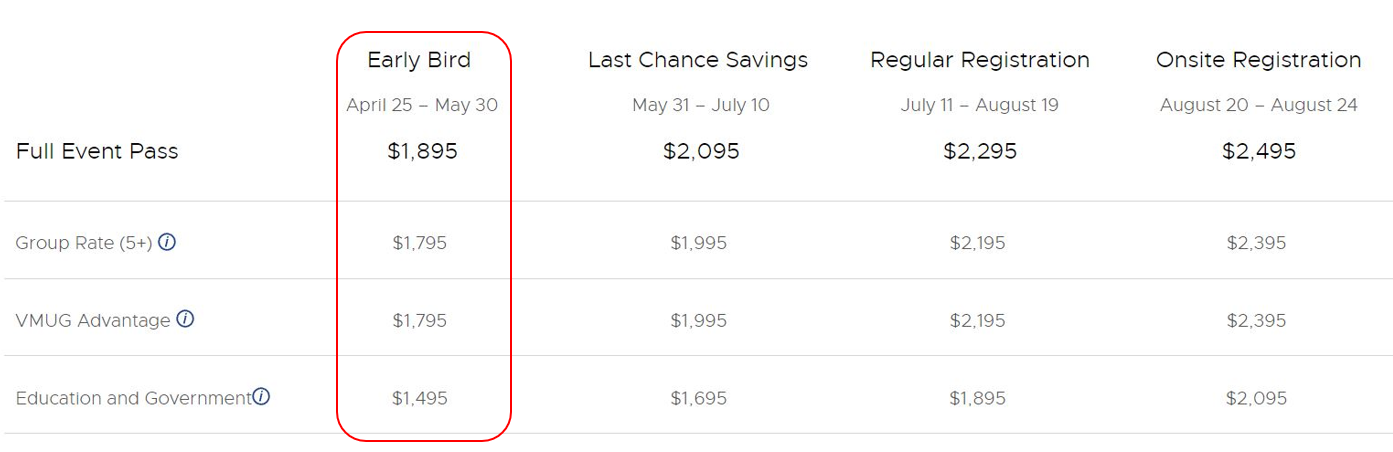Click the Full Event Pass row label
The width and height of the screenshot is (1393, 452).
(97, 151)
